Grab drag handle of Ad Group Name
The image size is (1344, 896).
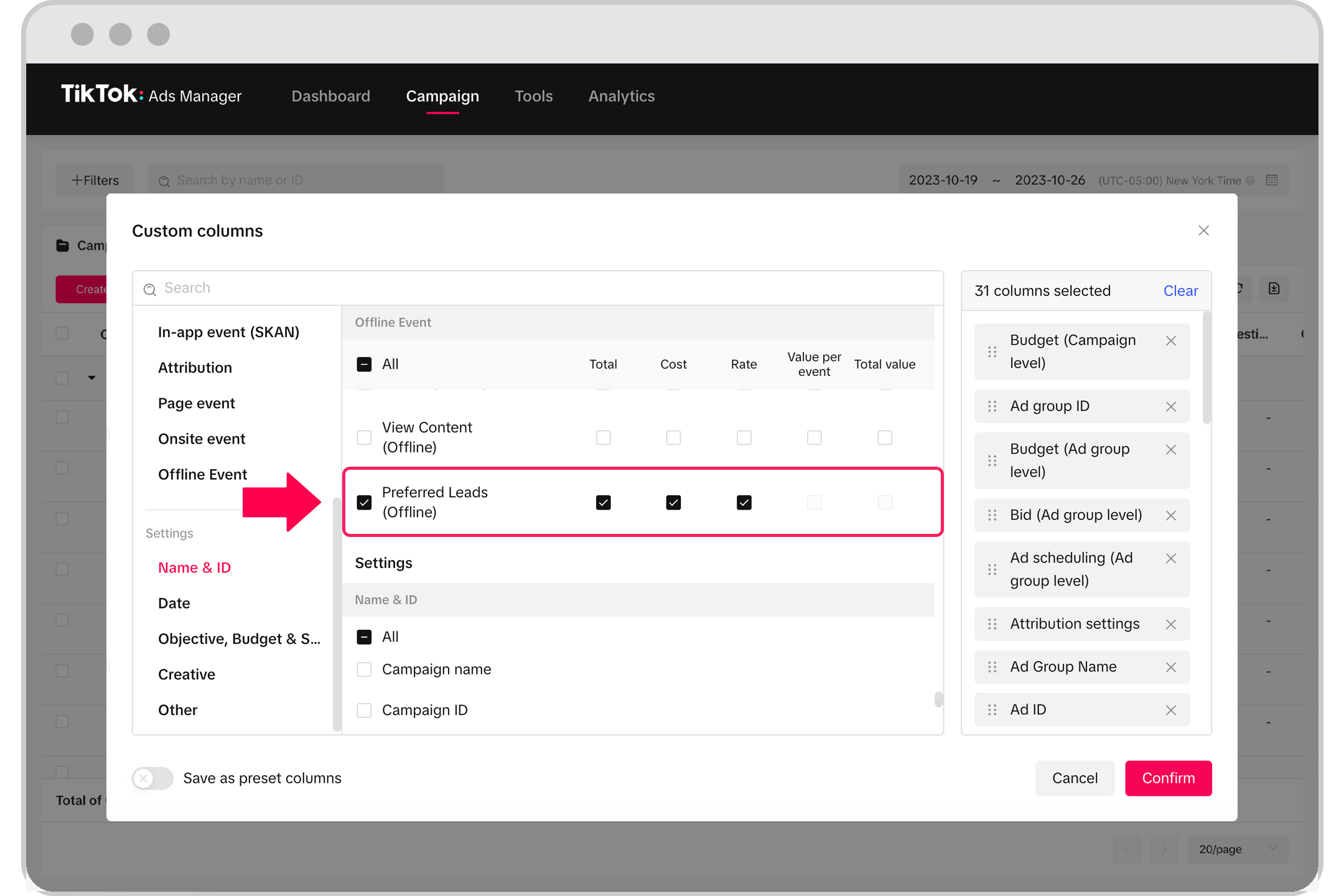click(x=992, y=667)
